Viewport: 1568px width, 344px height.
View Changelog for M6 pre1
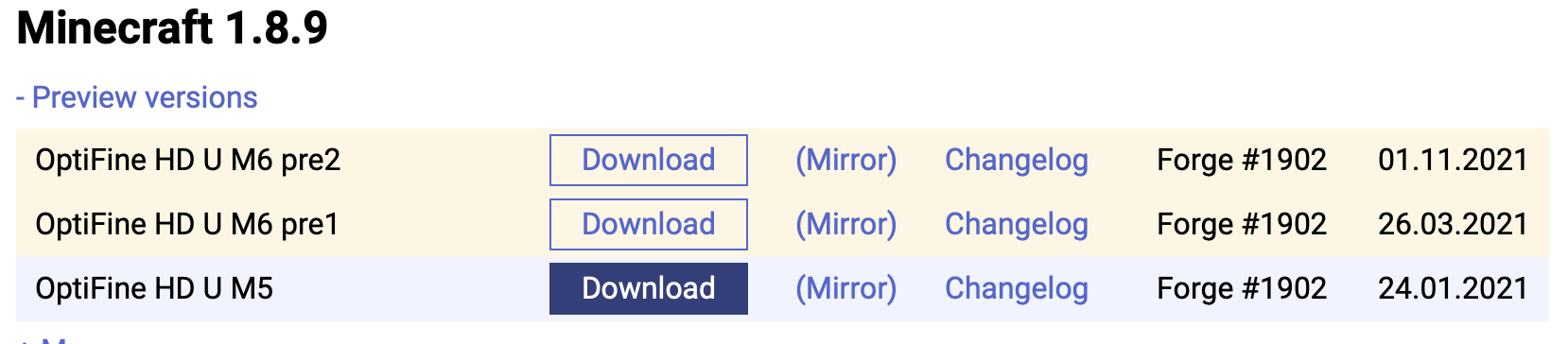[x=1017, y=224]
